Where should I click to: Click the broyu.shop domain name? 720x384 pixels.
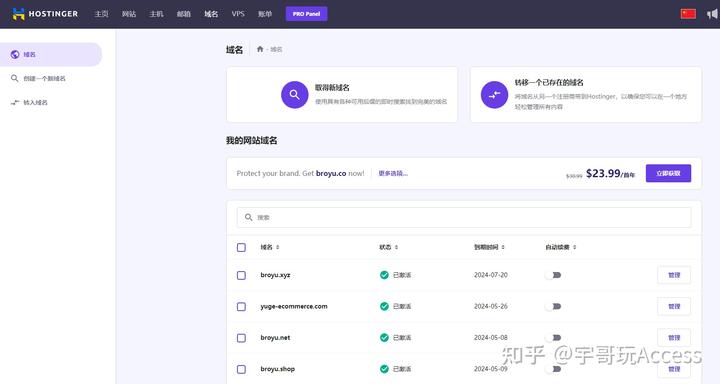click(x=277, y=369)
